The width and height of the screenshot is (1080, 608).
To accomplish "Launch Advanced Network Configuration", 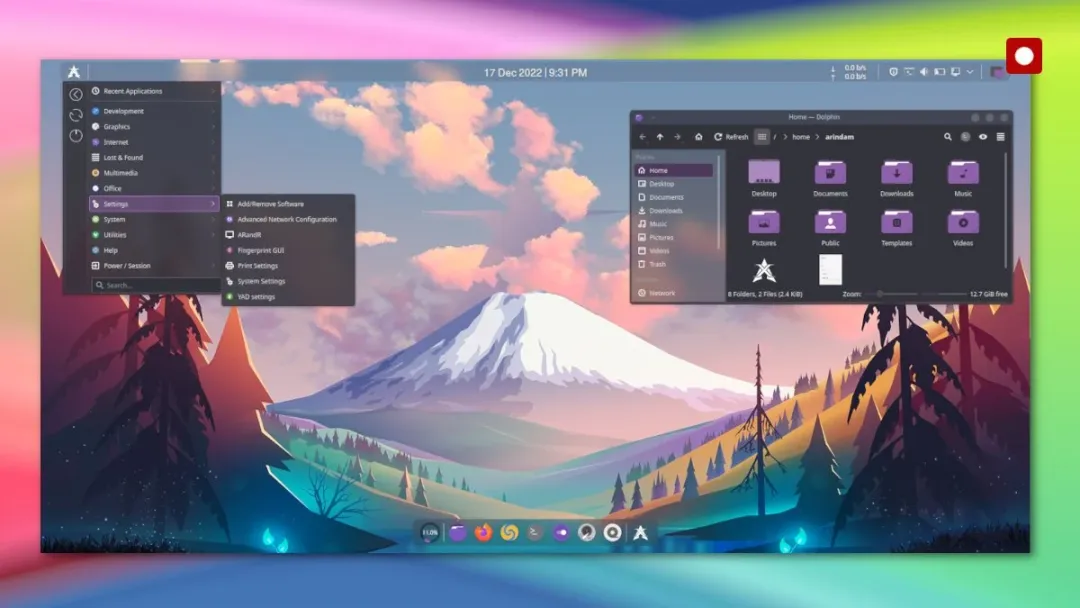I will click(288, 219).
